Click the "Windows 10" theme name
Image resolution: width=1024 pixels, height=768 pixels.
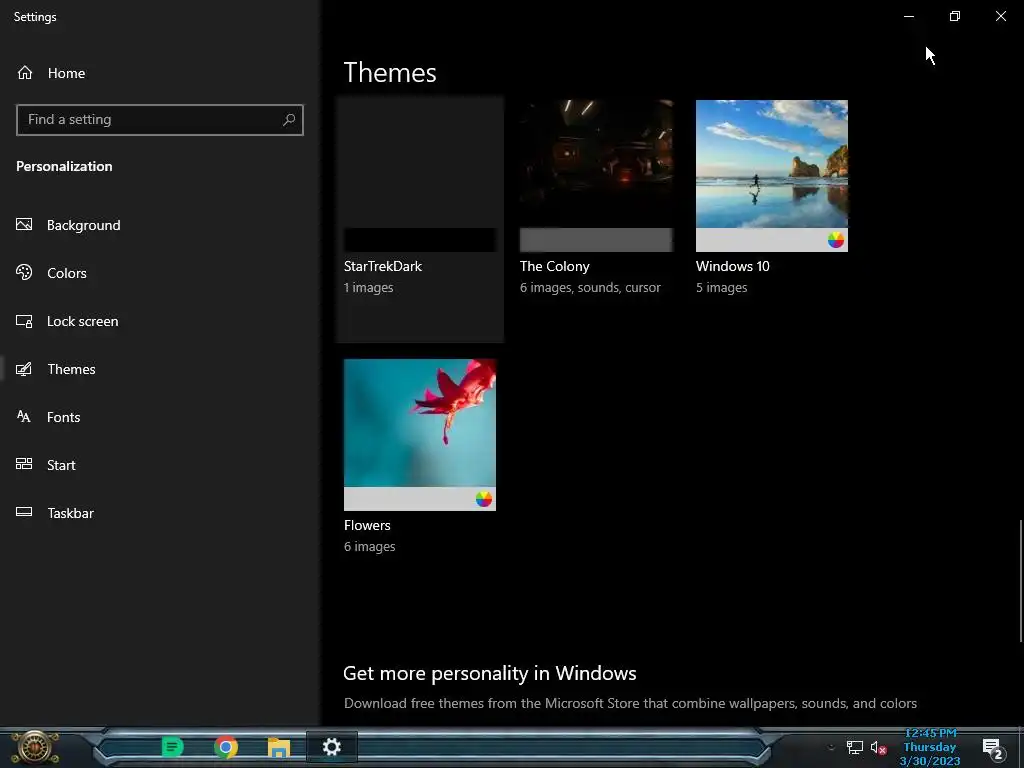(x=733, y=266)
